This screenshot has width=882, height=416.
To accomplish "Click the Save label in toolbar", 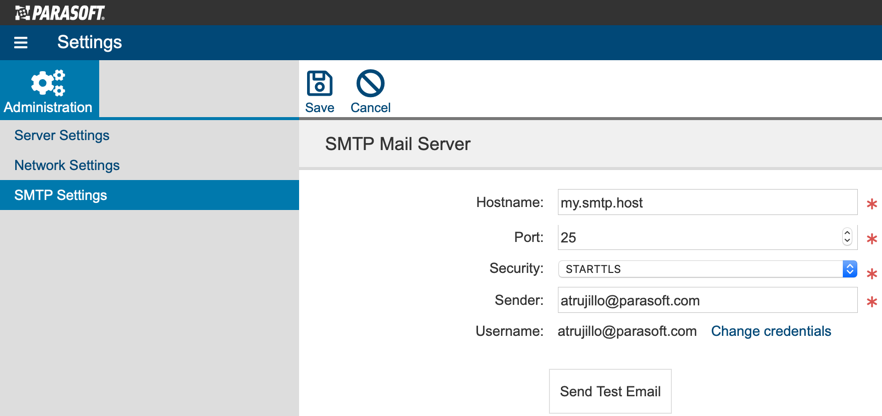I will tap(320, 107).
